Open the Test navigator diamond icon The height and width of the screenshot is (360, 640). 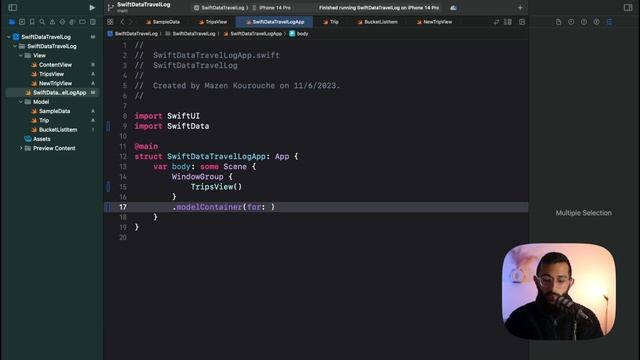pyautogui.click(x=62, y=22)
